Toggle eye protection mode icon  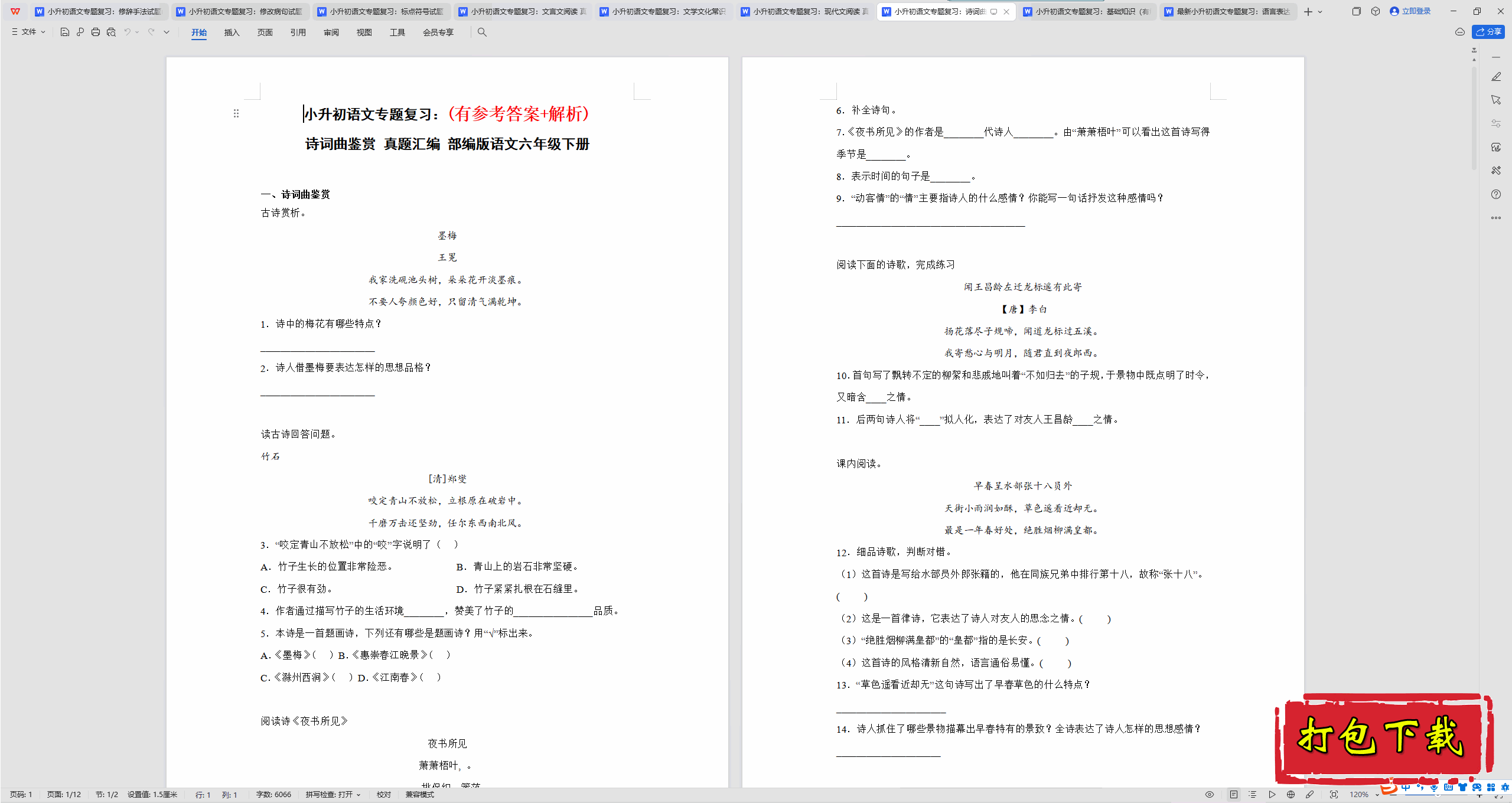pos(1210,795)
